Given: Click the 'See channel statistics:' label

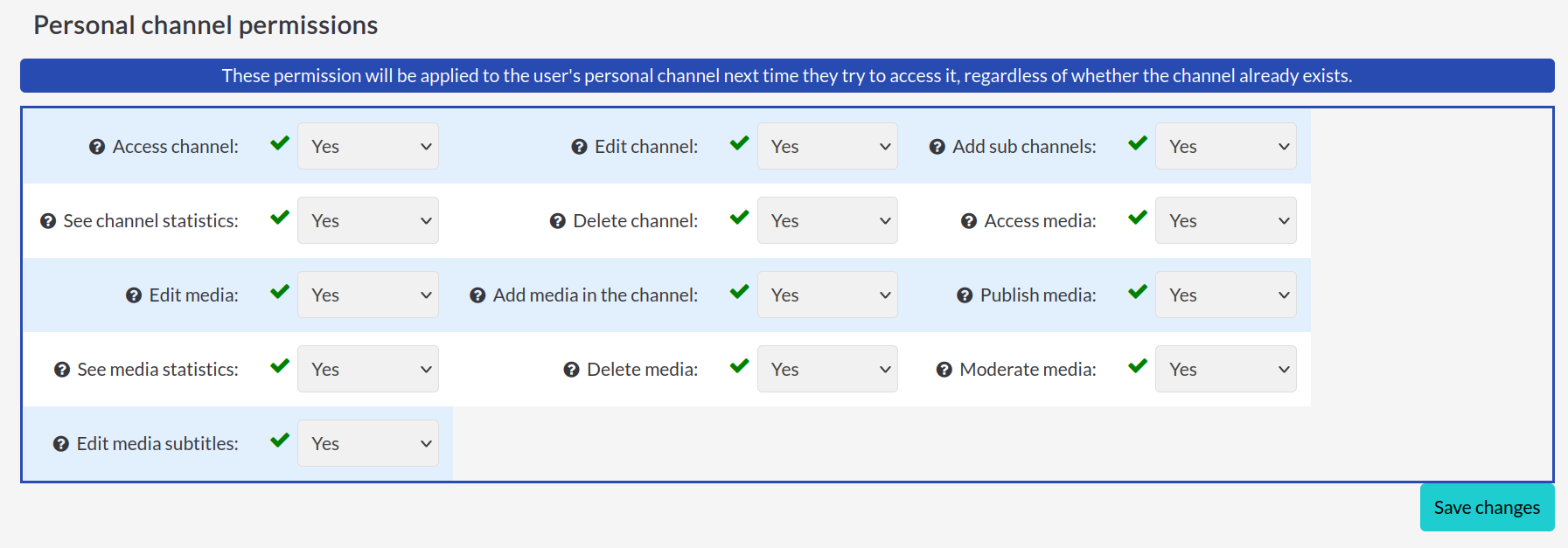Looking at the screenshot, I should coord(150,221).
